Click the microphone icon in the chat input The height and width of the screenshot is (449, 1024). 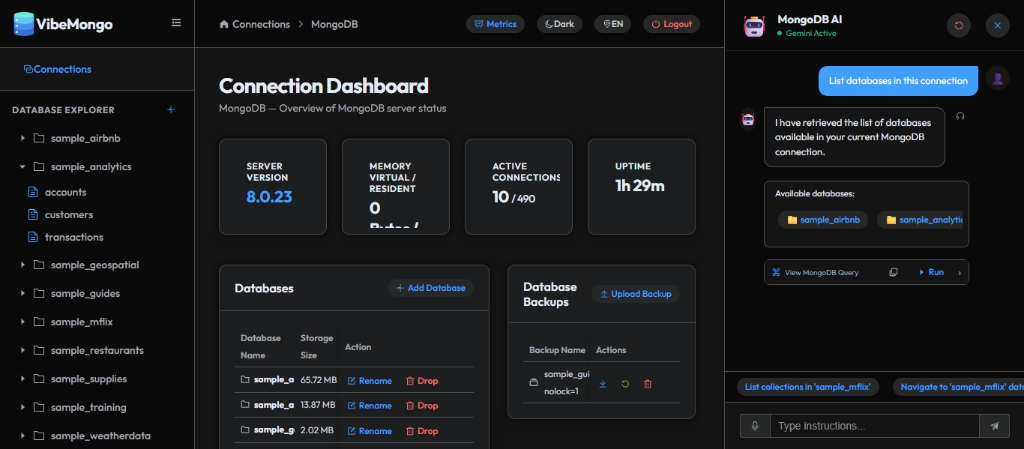tap(755, 426)
